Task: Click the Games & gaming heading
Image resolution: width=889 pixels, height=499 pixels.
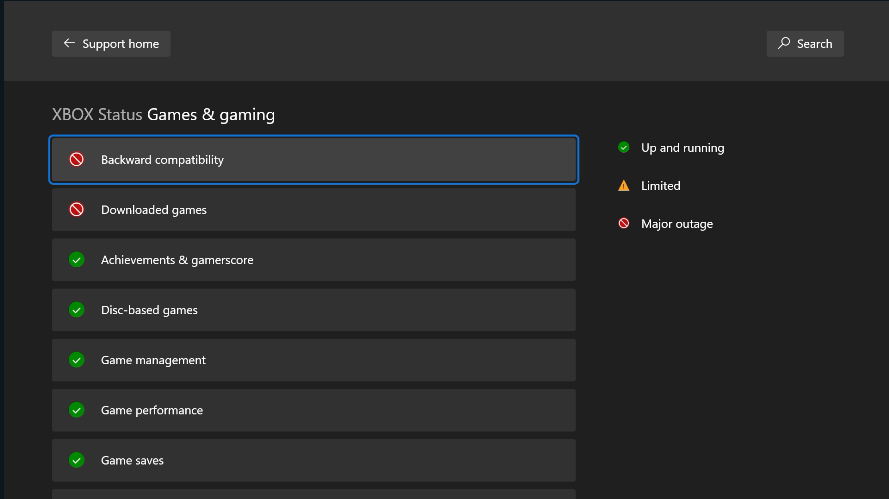Action: (211, 115)
